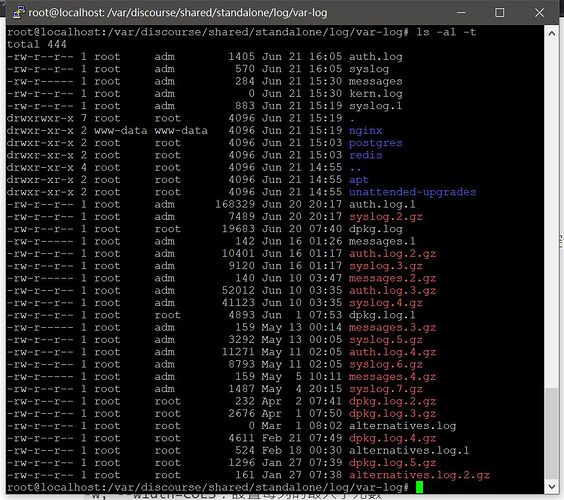
Task: Click the postgres directory name
Action: point(376,143)
